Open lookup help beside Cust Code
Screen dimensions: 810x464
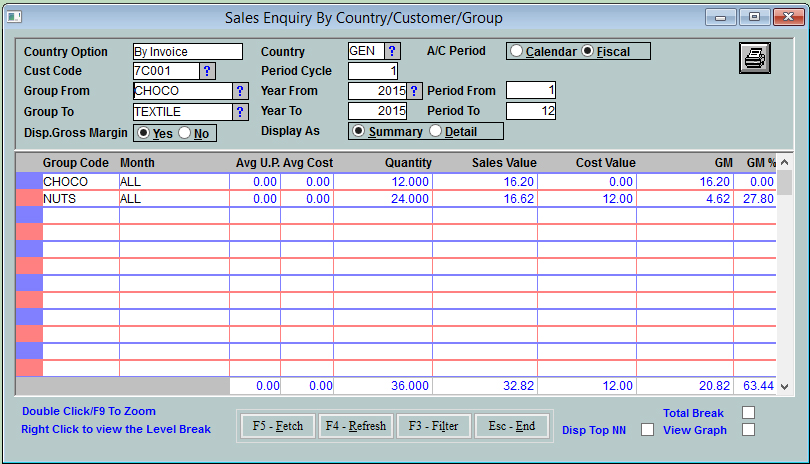[207, 71]
